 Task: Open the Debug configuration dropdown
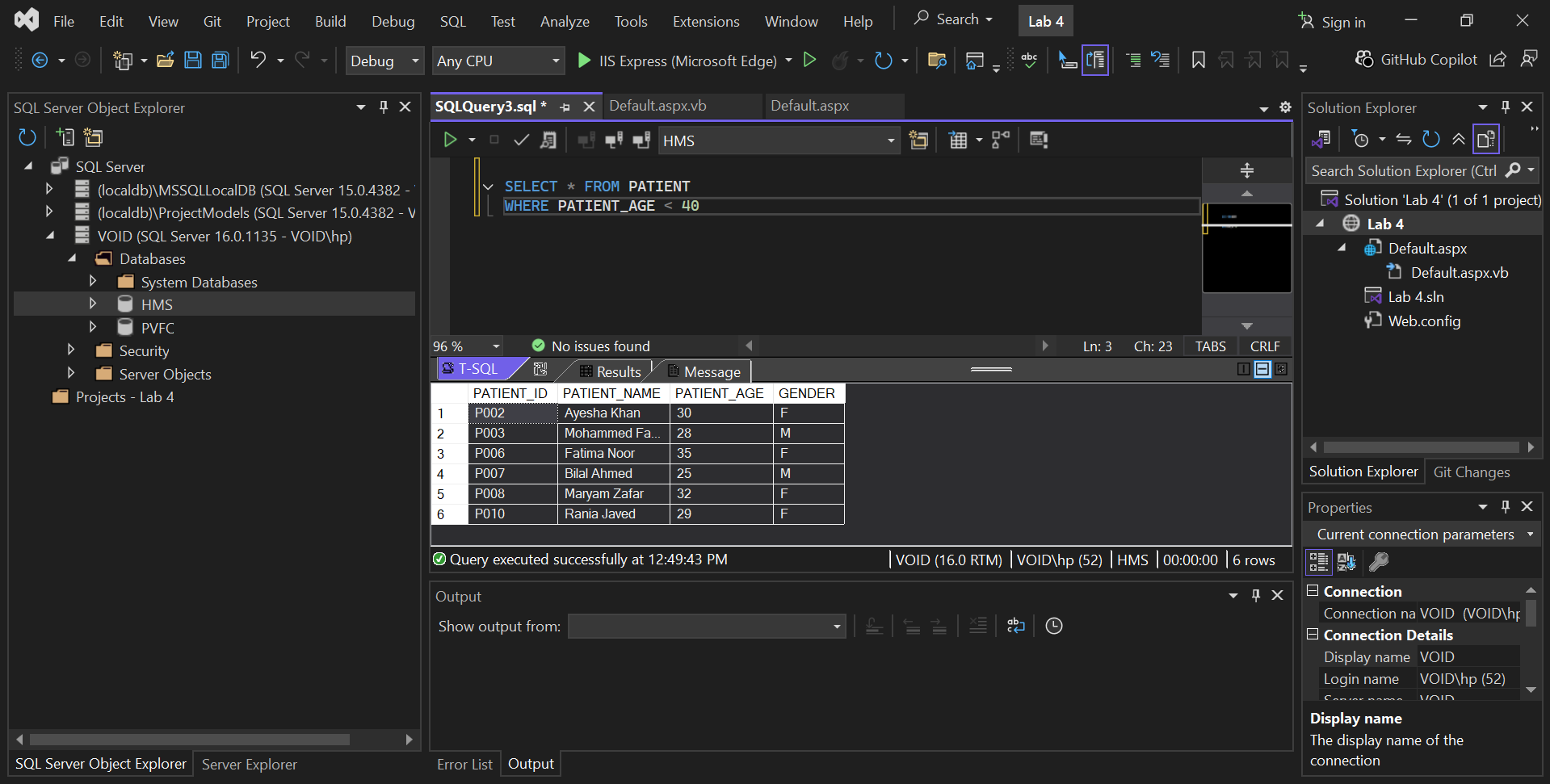pos(384,61)
